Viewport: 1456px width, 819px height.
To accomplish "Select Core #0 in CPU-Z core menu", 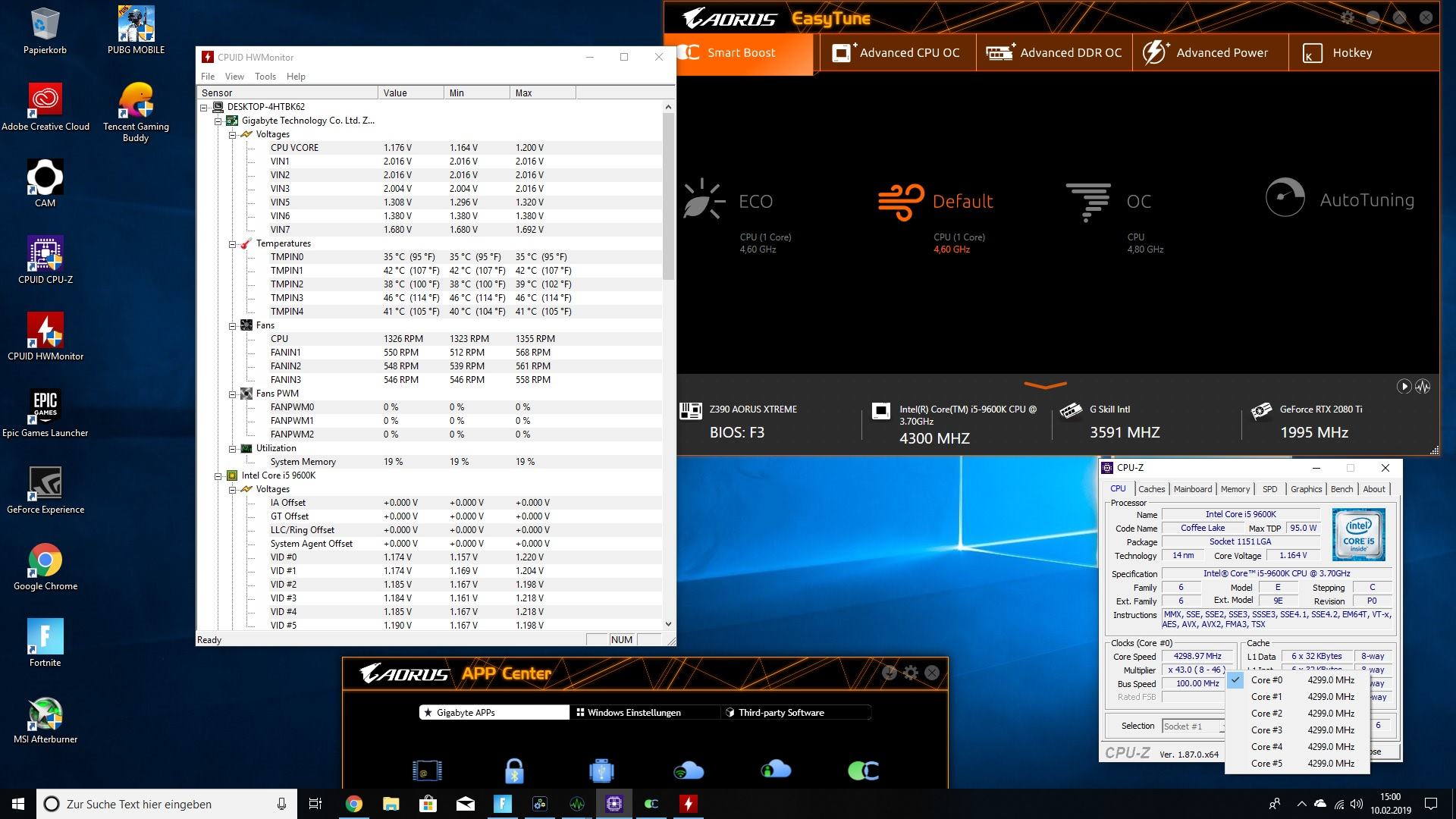I will pyautogui.click(x=1297, y=680).
